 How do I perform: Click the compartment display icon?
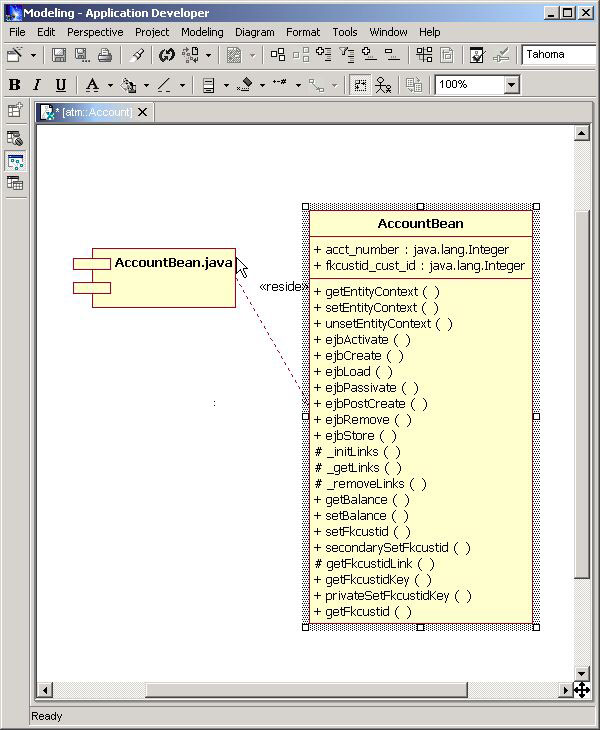[209, 85]
